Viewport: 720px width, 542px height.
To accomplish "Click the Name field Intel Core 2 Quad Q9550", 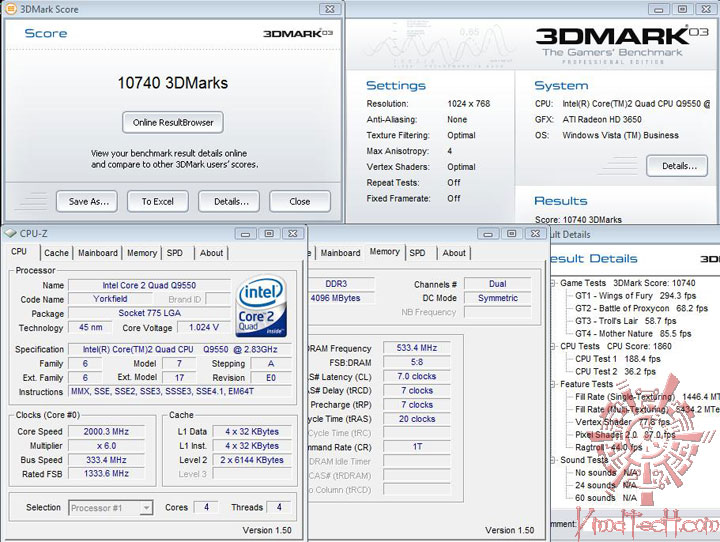I will [149, 285].
